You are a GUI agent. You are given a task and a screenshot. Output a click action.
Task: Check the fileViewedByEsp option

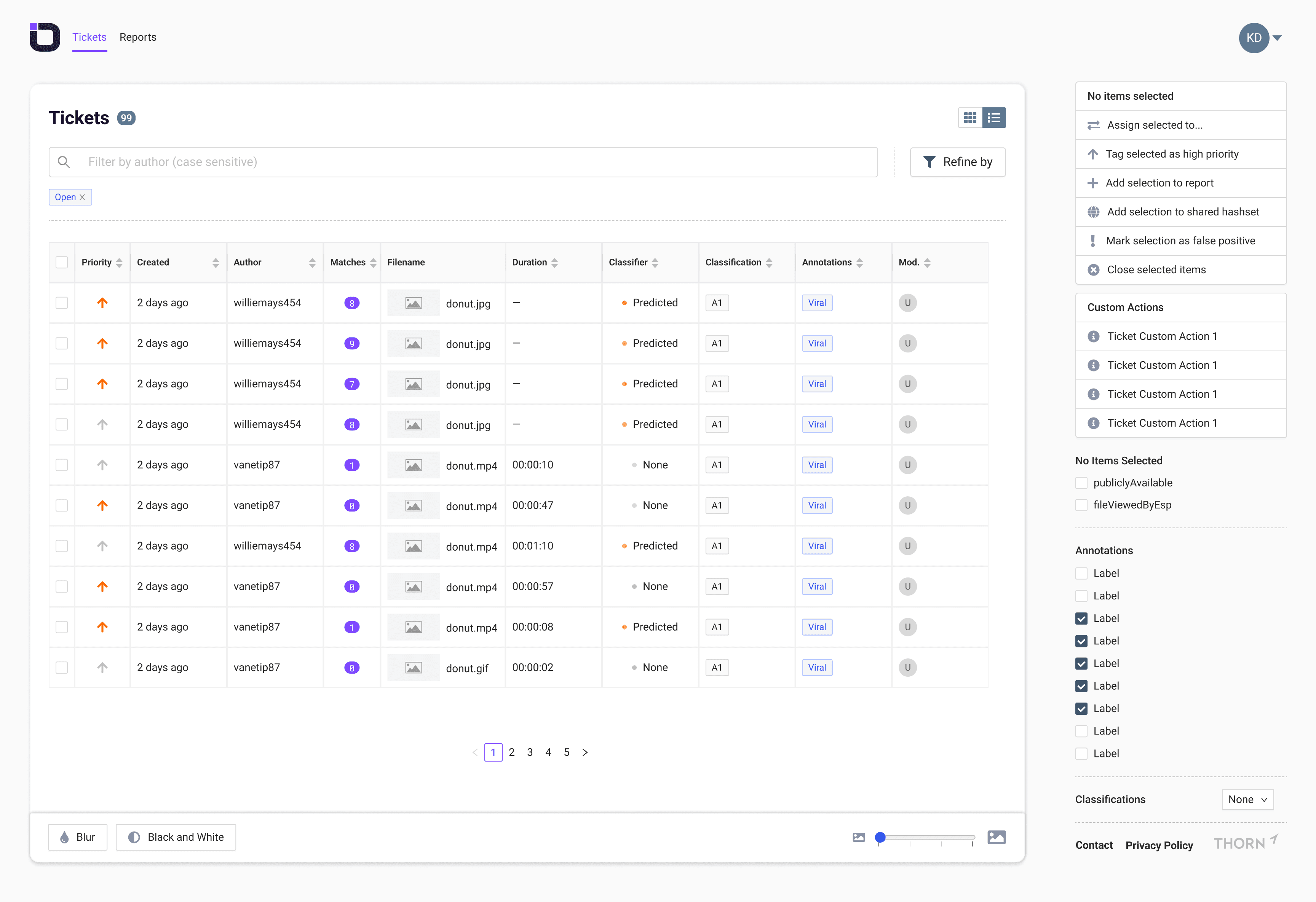[1081, 505]
